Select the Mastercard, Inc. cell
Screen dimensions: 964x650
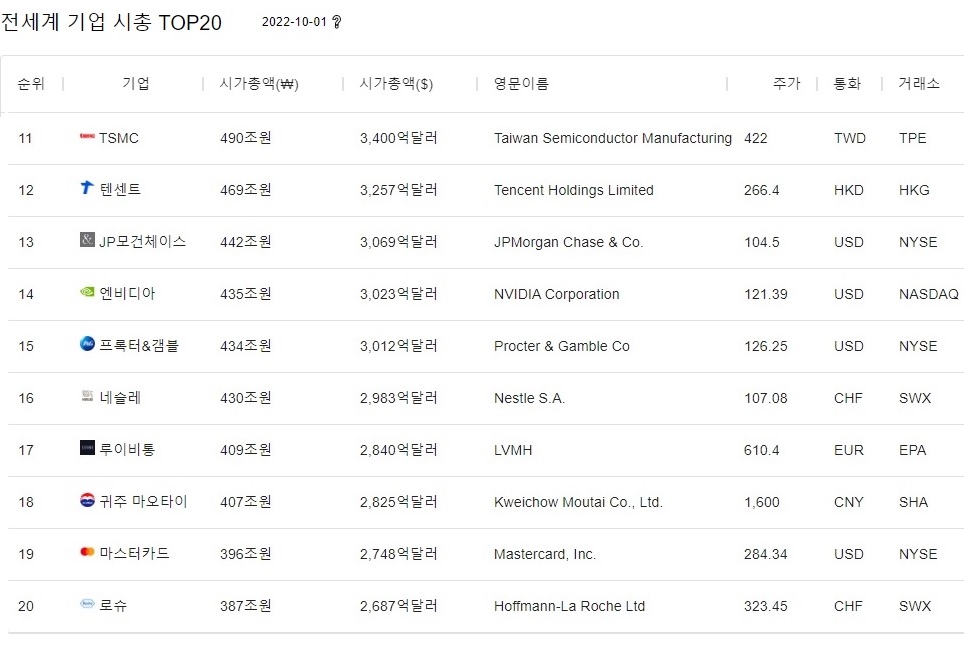545,555
